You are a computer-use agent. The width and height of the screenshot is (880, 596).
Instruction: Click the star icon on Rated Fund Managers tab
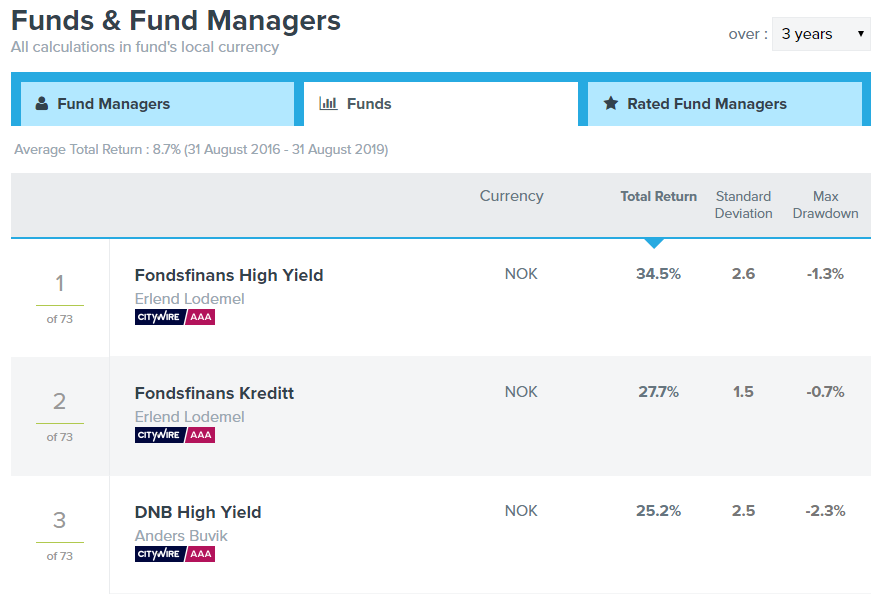tap(611, 103)
